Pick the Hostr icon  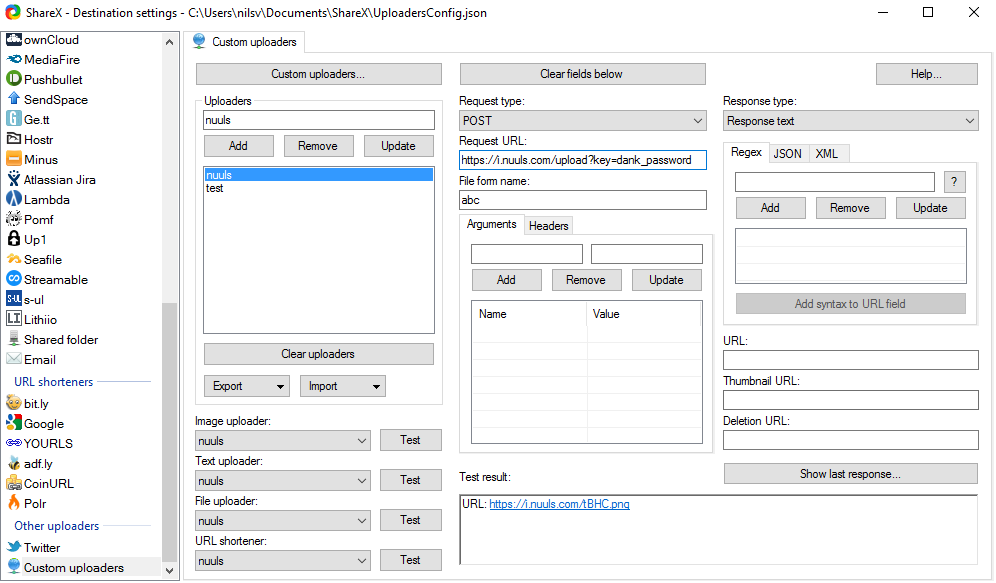(x=13, y=139)
